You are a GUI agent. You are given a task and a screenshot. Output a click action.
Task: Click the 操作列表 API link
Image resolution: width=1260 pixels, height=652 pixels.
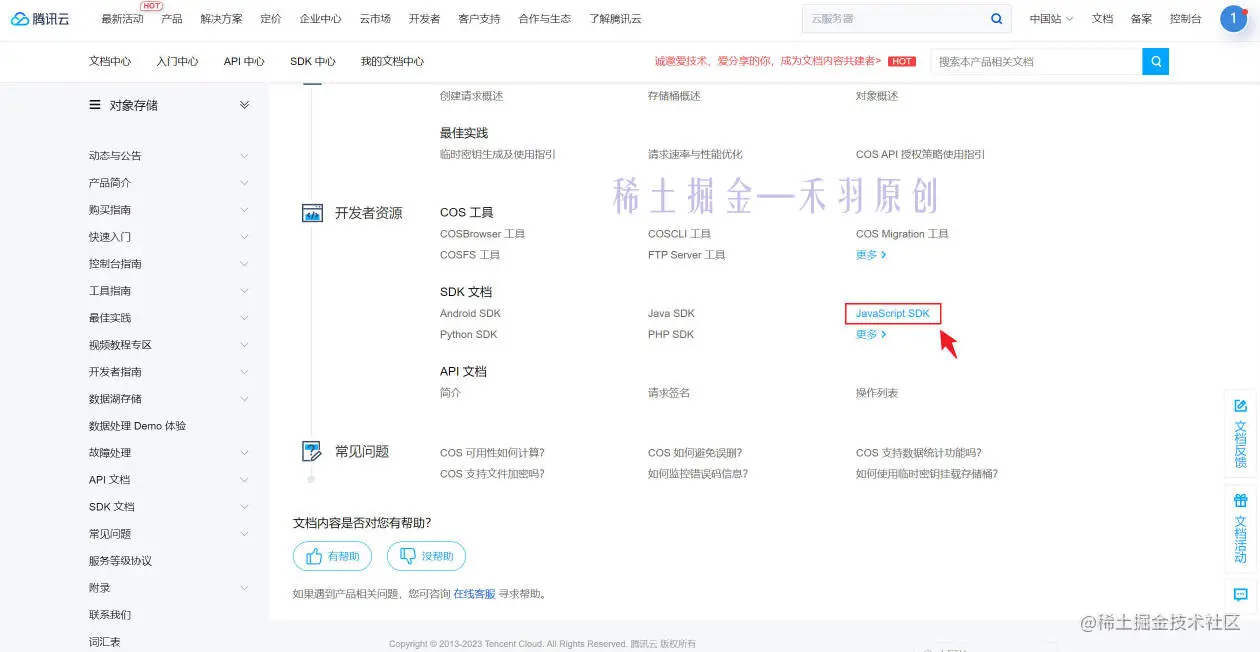click(x=877, y=393)
